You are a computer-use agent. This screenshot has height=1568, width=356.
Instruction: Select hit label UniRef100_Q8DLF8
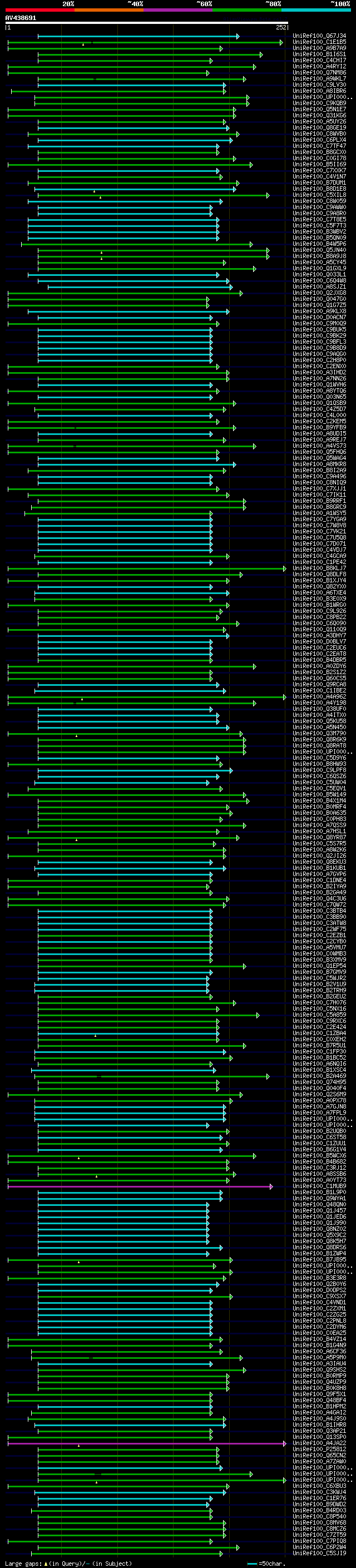319,575
